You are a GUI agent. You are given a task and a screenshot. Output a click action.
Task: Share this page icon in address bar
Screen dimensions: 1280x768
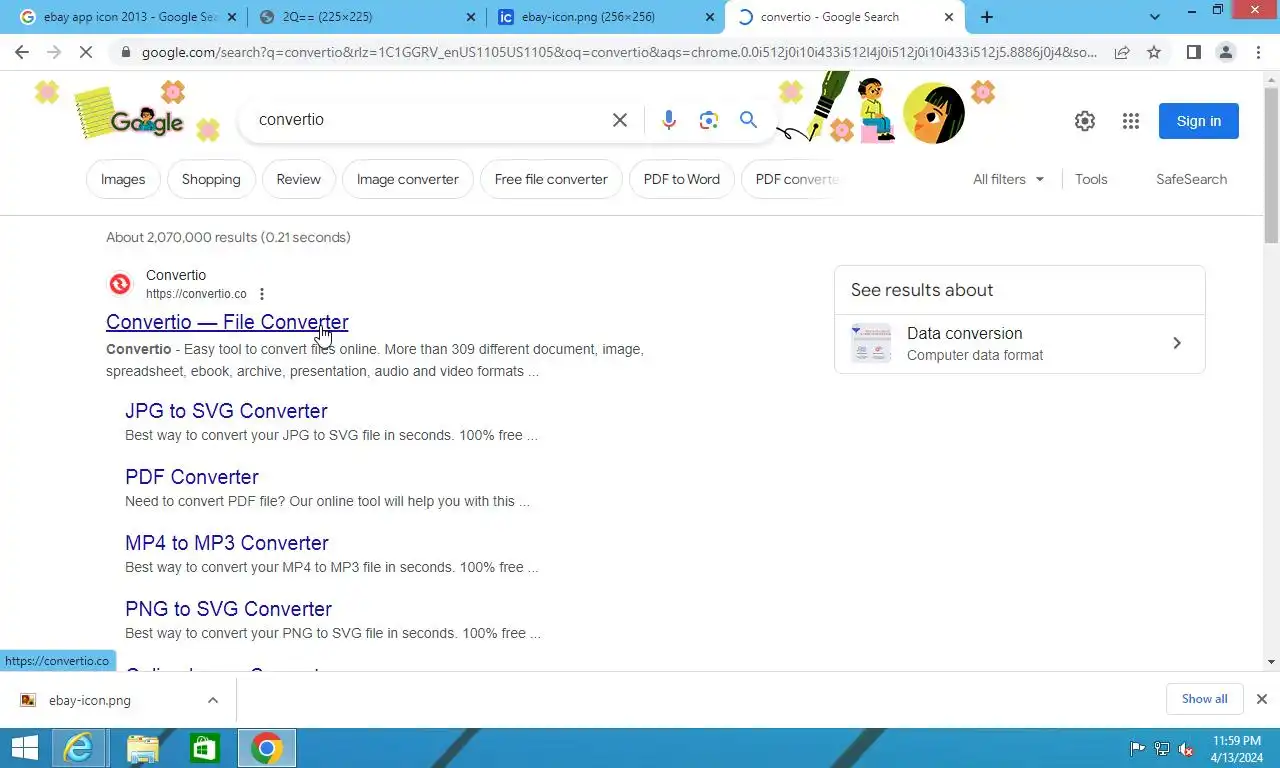1122,52
